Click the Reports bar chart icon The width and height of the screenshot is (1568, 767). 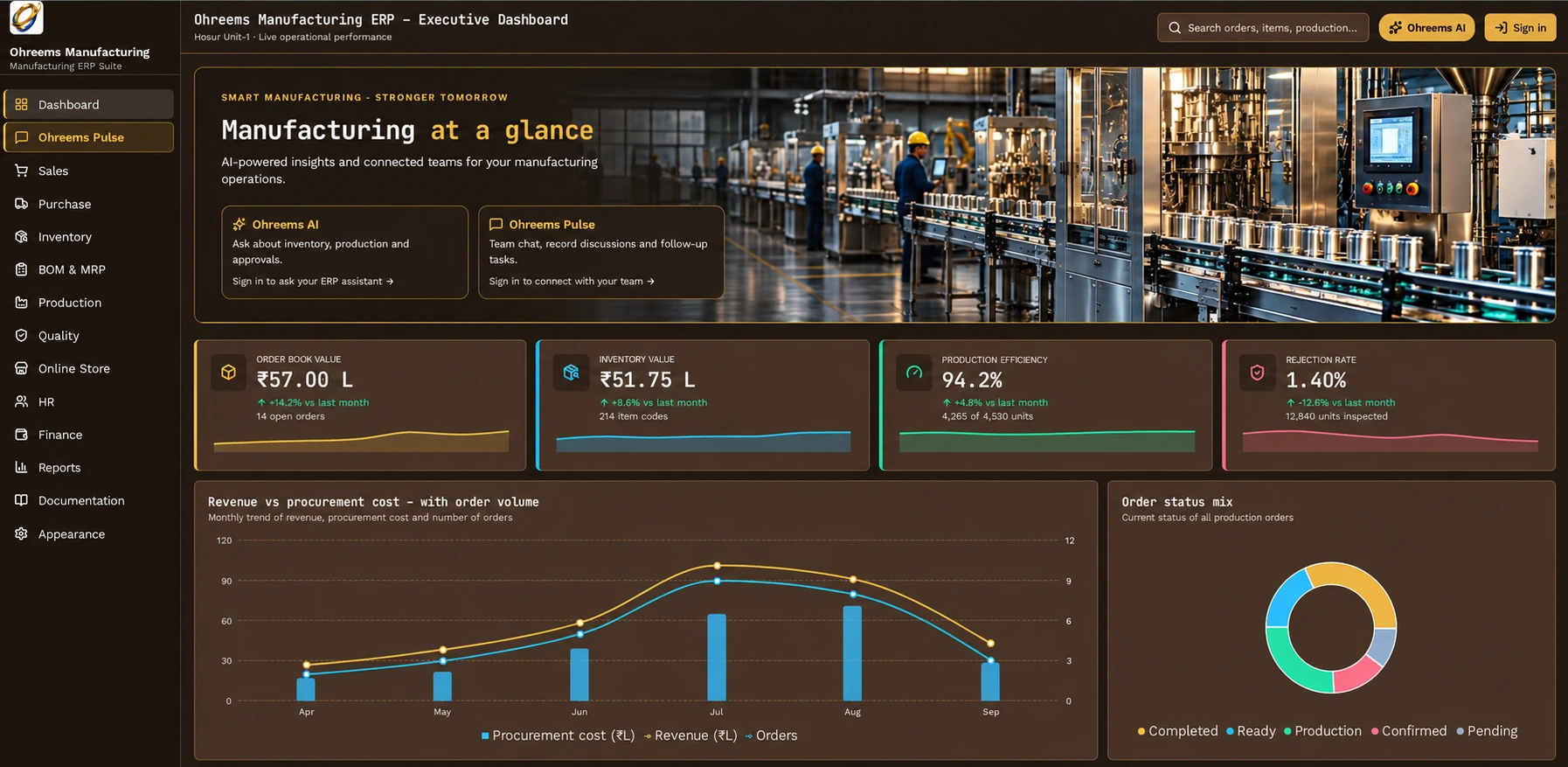pyautogui.click(x=22, y=467)
